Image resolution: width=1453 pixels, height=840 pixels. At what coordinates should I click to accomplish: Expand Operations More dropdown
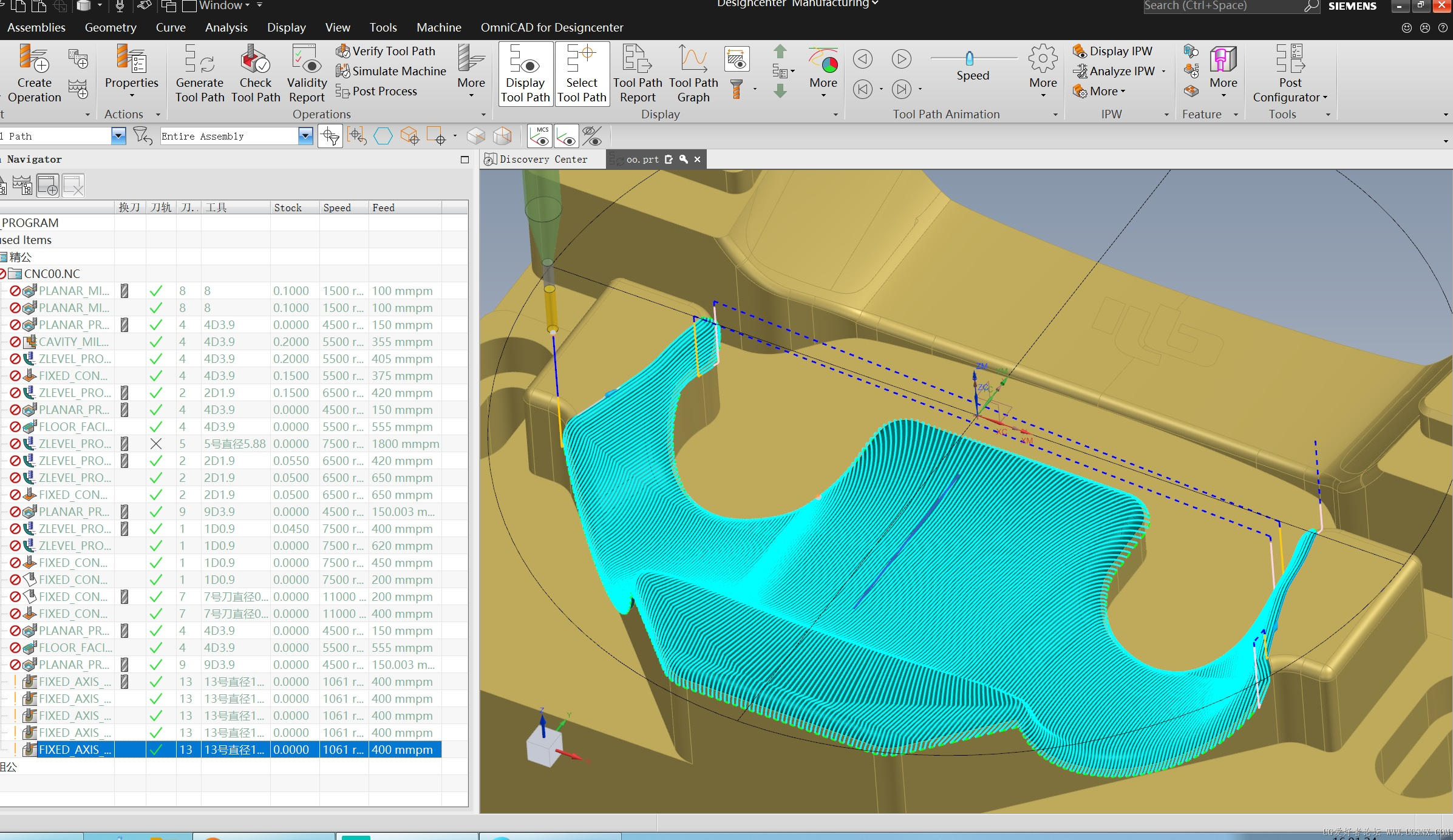(x=471, y=72)
